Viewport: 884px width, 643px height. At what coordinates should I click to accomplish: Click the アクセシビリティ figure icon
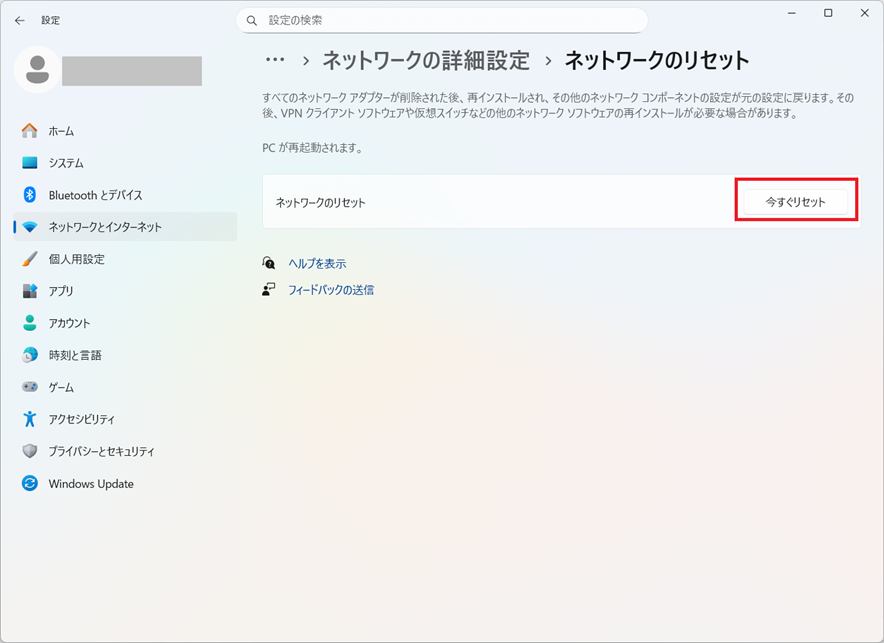pos(30,419)
